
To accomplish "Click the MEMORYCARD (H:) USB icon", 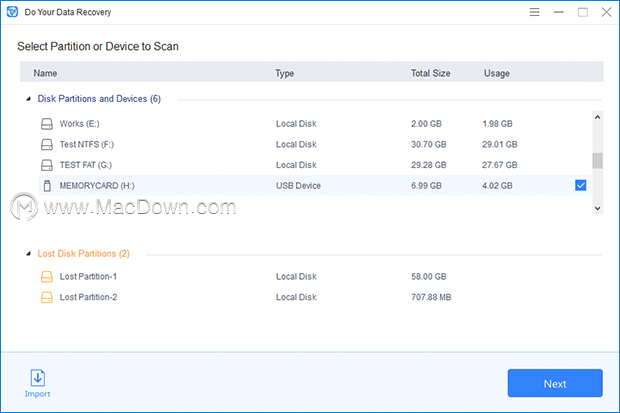I will pyautogui.click(x=47, y=186).
